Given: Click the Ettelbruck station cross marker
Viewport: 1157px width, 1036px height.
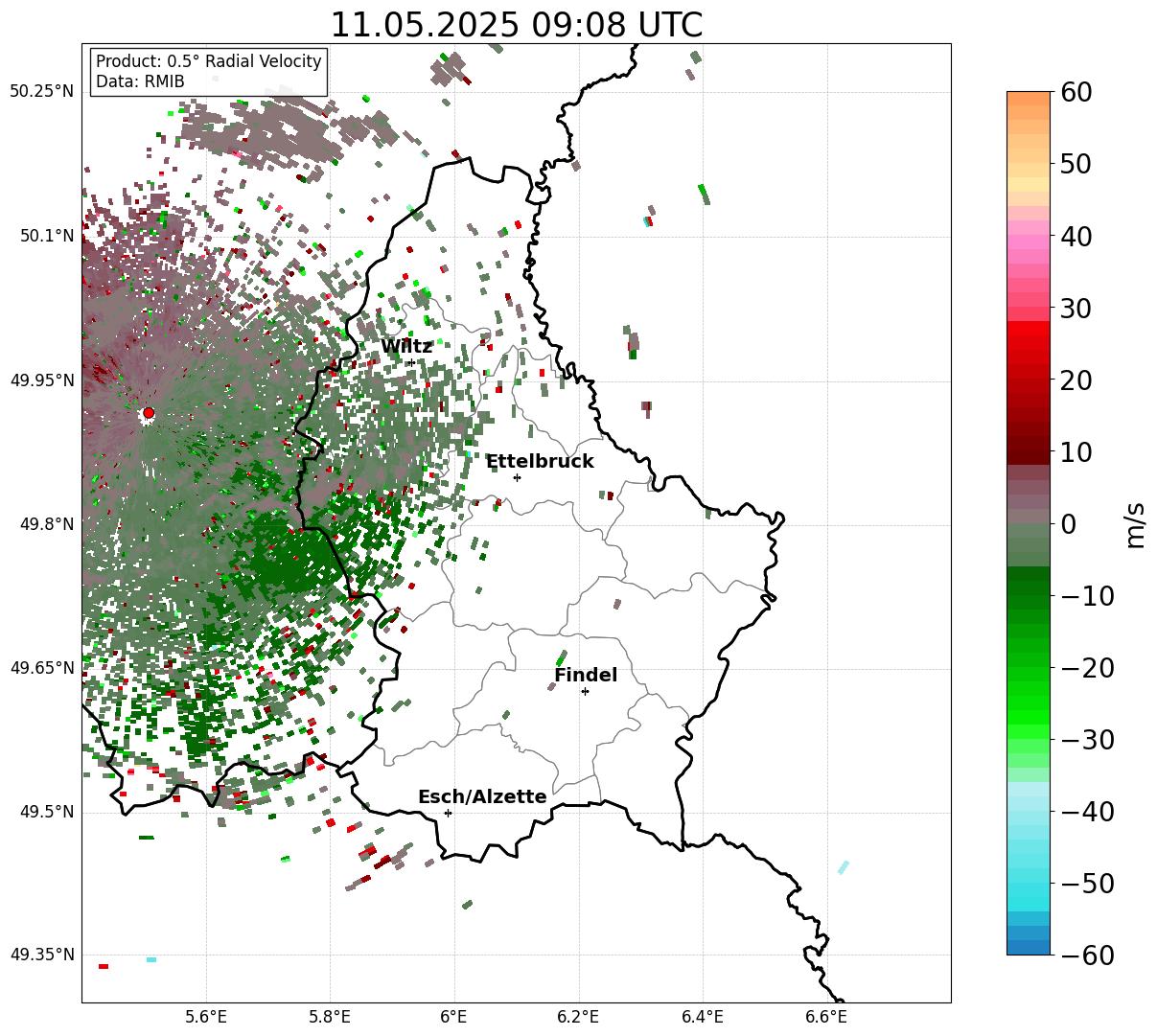Looking at the screenshot, I should coord(518,477).
